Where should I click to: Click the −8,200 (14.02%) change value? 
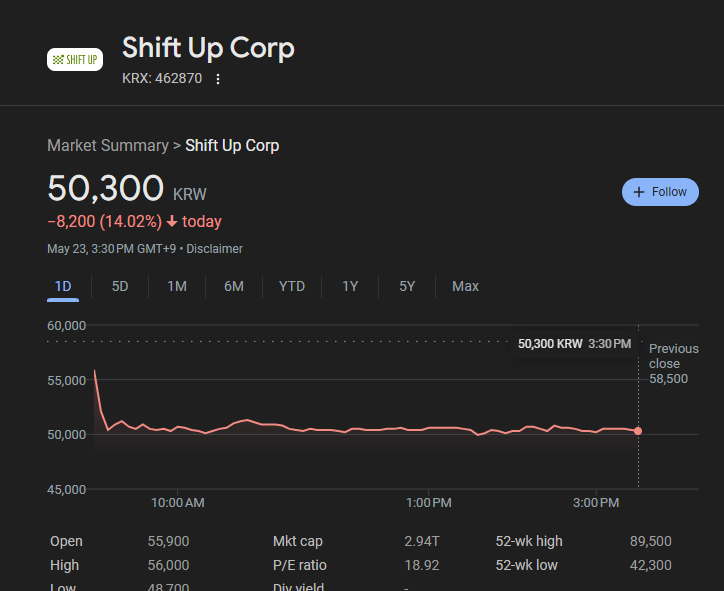tap(104, 222)
